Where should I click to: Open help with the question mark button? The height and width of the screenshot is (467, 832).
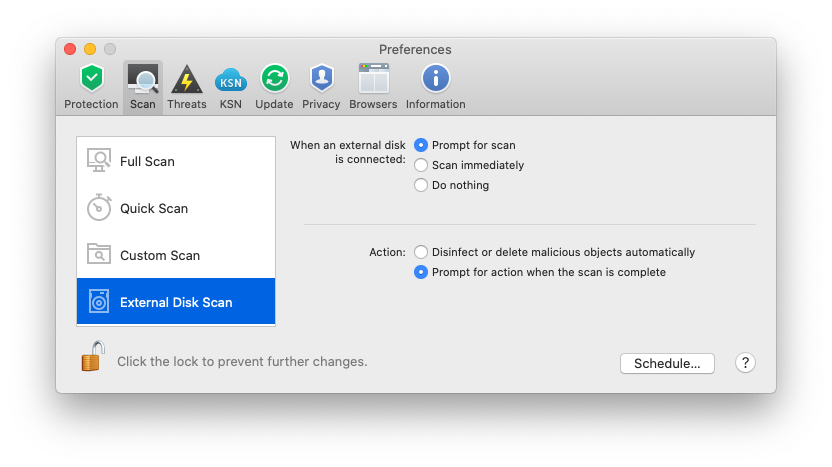point(745,363)
